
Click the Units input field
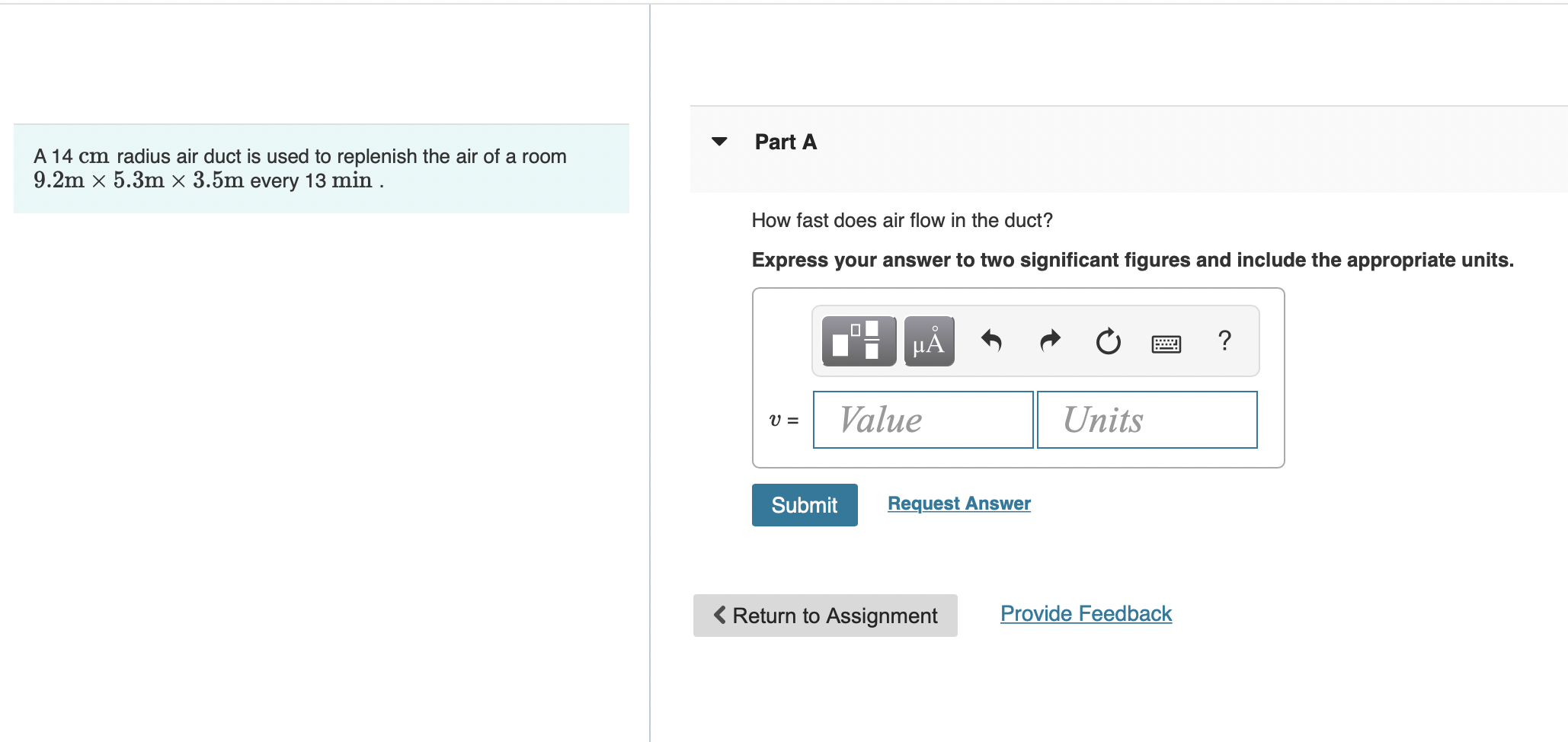pos(1147,420)
